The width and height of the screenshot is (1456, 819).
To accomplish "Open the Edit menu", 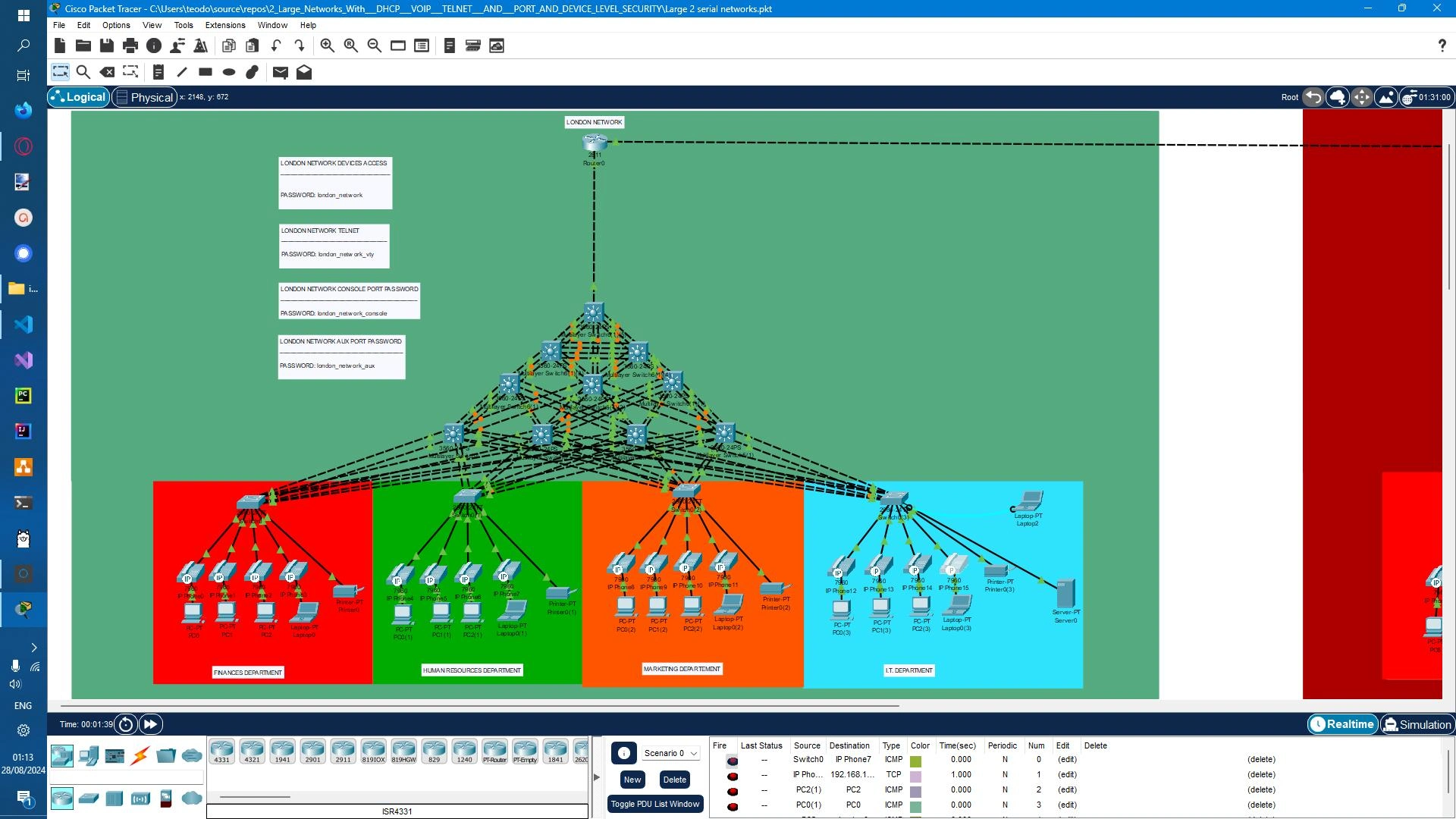I will (x=83, y=25).
